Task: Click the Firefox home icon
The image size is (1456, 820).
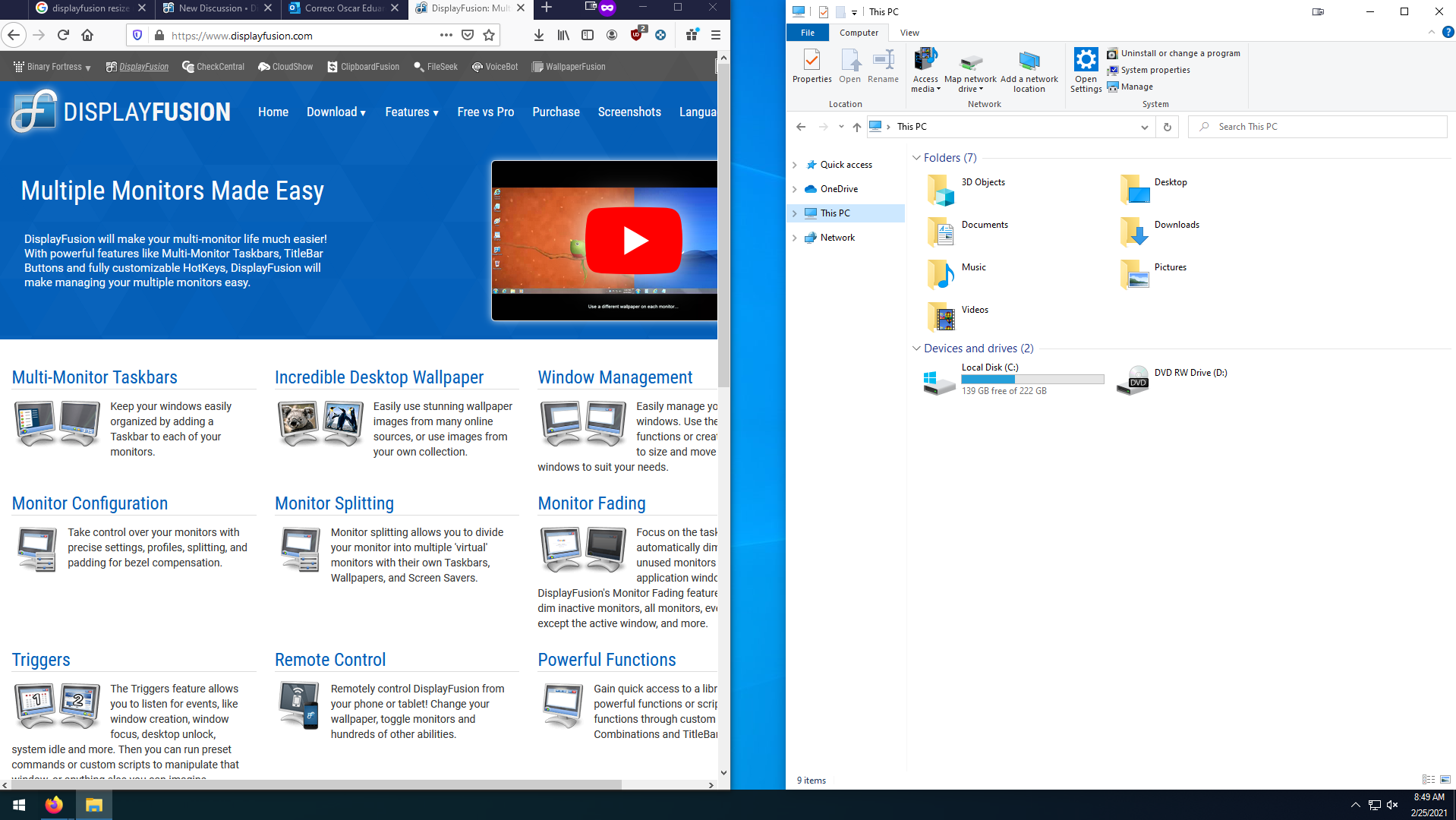Action: 87,35
